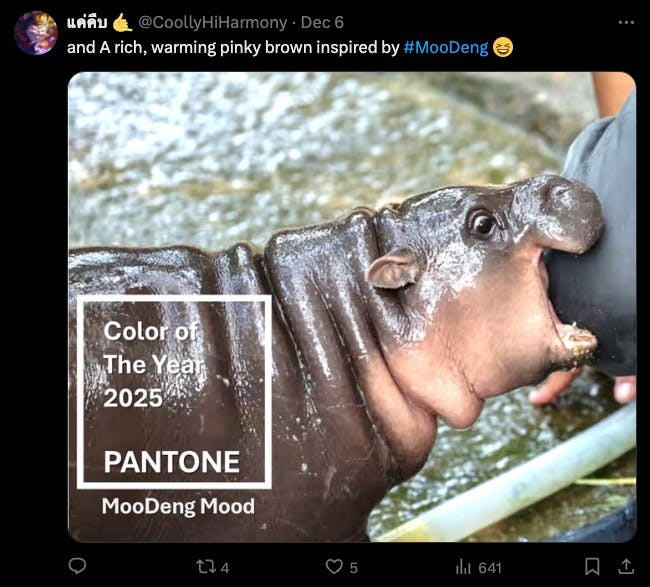Bookmark this post
650x587 pixels.
(x=592, y=566)
